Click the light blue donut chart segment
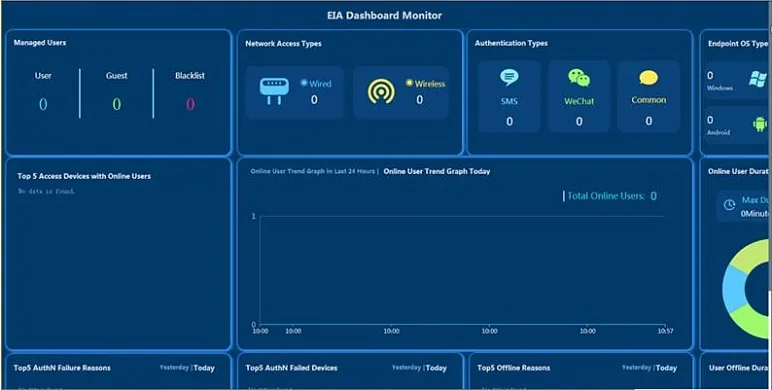The height and width of the screenshot is (390, 772). (x=734, y=289)
